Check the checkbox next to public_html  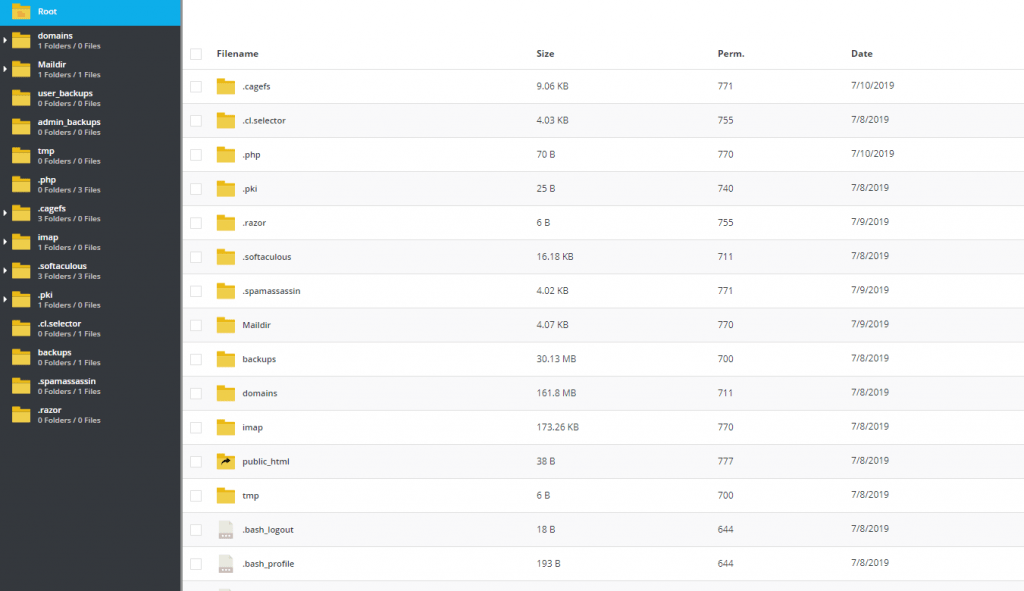coord(195,461)
